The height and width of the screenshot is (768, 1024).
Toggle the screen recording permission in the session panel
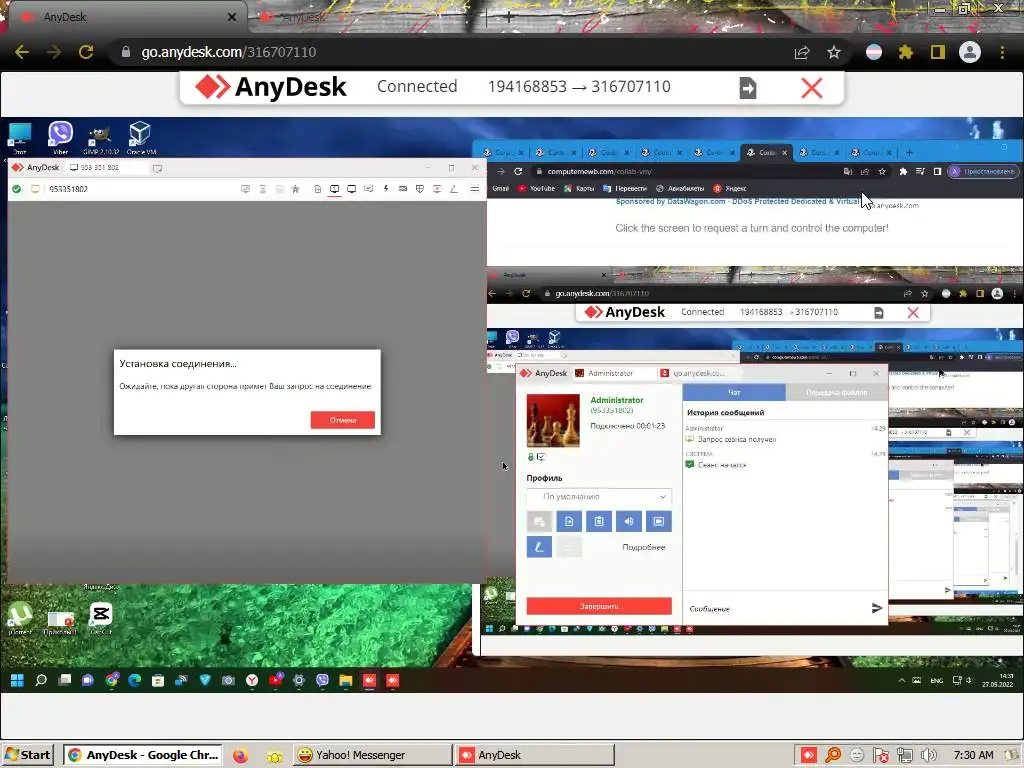pyautogui.click(x=658, y=521)
